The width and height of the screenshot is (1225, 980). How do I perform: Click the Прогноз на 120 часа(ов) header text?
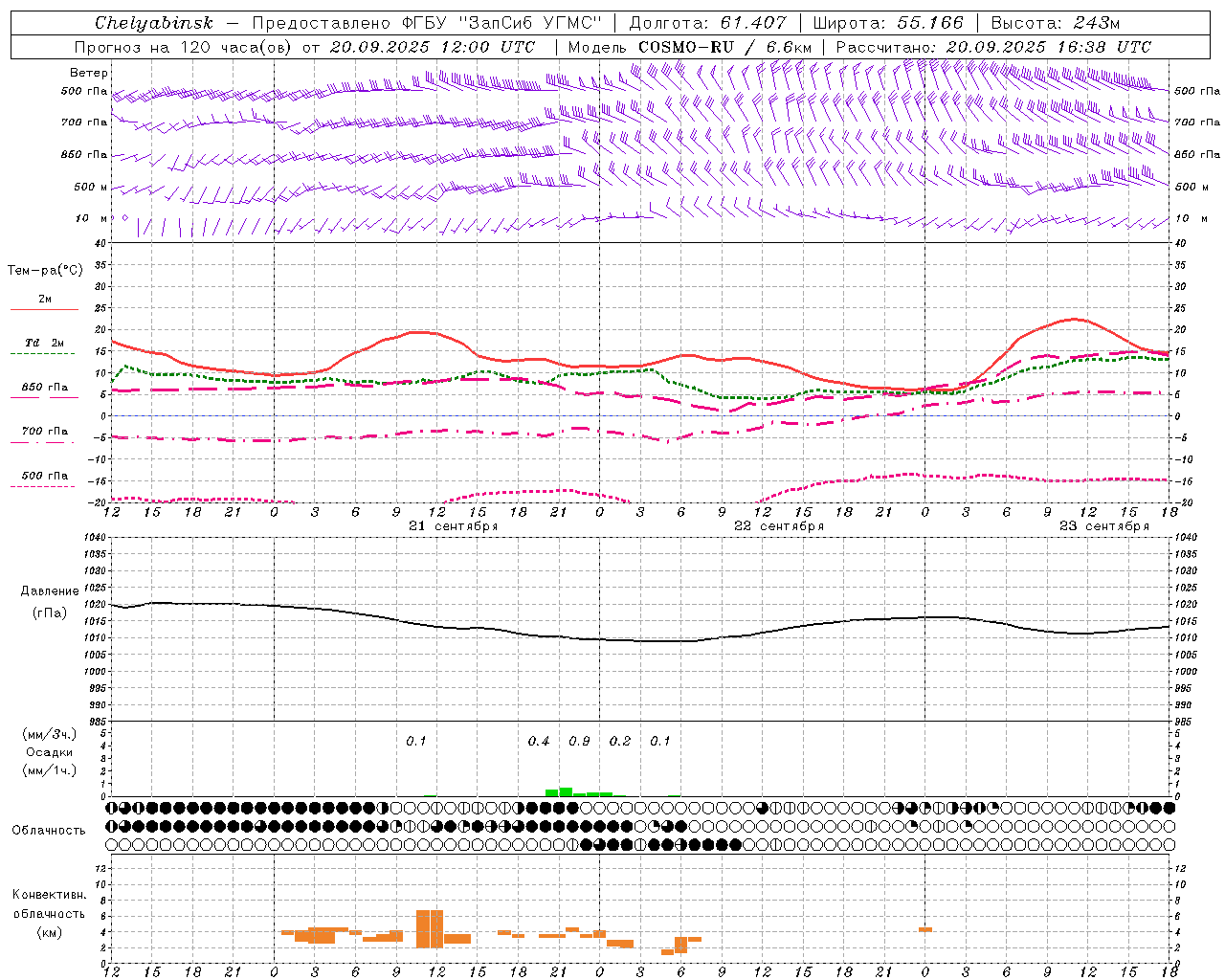[304, 47]
